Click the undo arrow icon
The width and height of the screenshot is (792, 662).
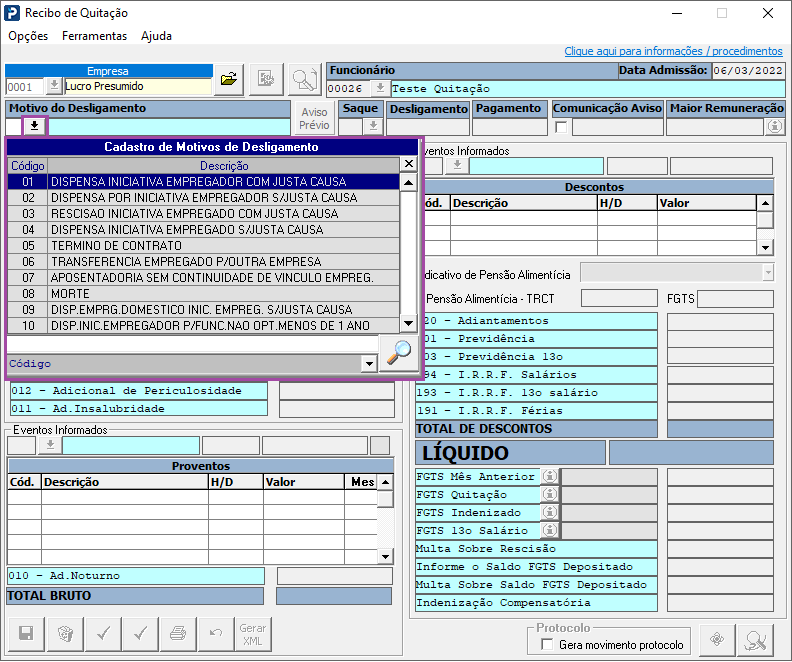216,633
